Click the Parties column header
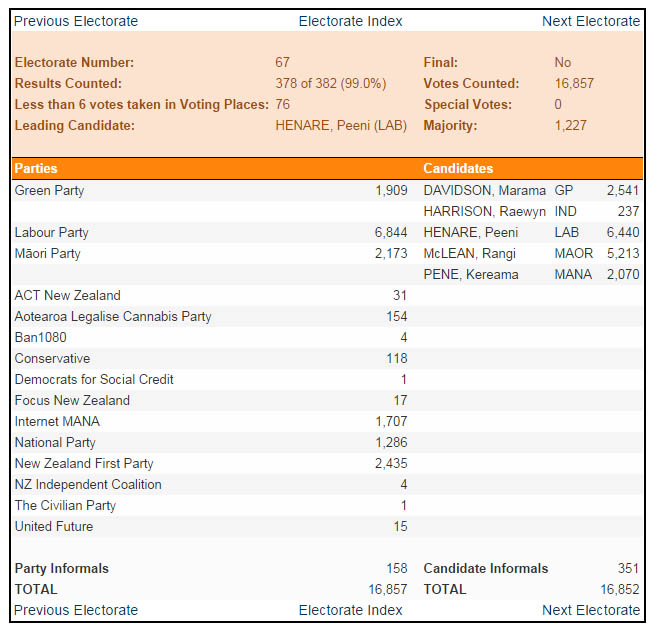This screenshot has width=656, height=630. 36,169
